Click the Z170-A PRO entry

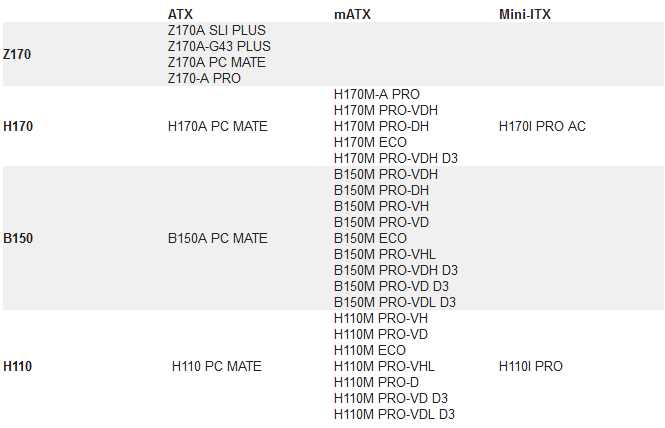[x=204, y=78]
